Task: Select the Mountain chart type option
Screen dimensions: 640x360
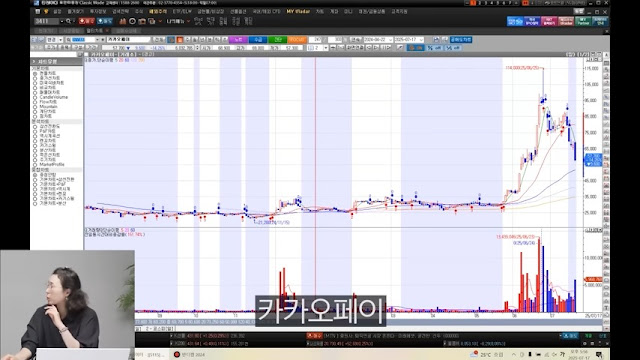Action: [x=35, y=107]
